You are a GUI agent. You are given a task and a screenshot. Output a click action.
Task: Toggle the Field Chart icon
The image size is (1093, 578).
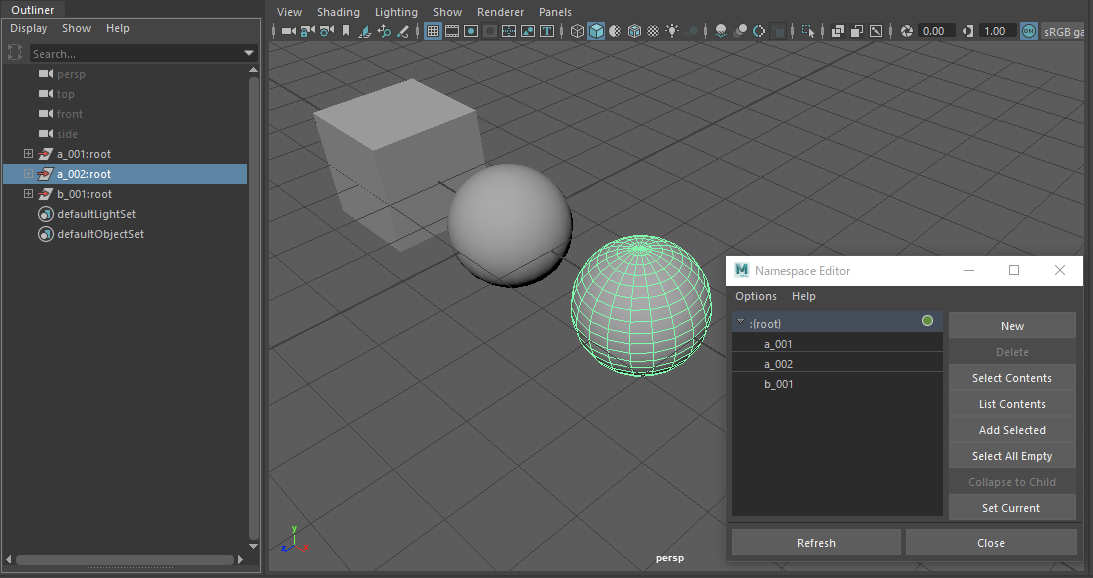pos(509,31)
